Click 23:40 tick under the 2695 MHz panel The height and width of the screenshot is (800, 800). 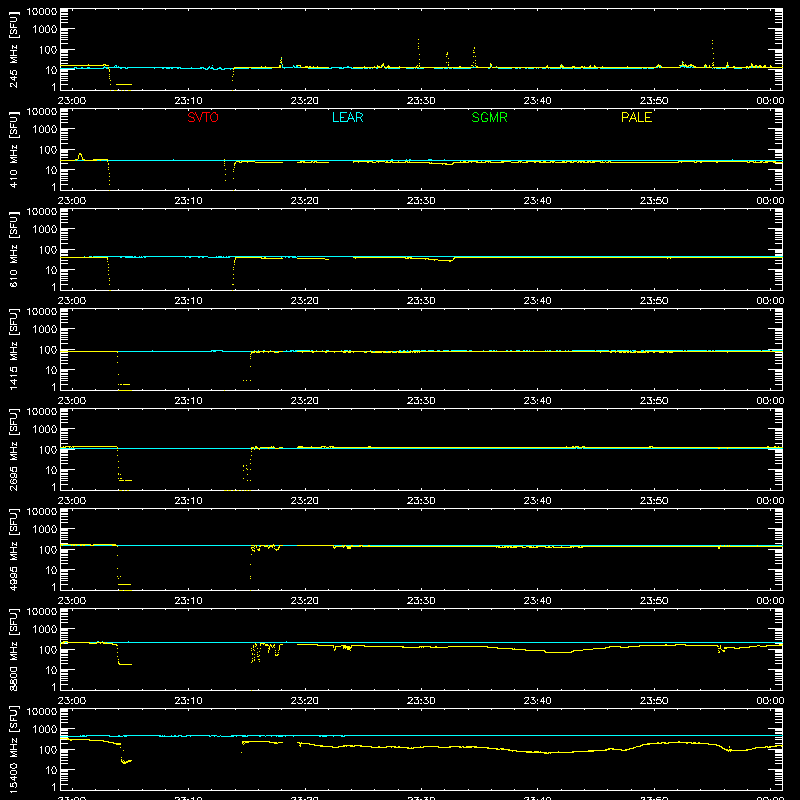coord(537,501)
